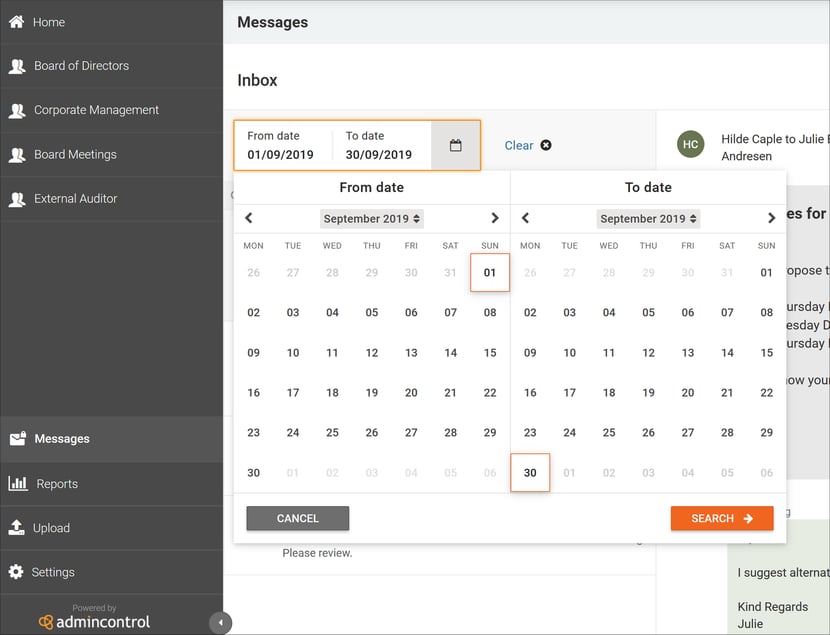Viewport: 830px width, 635px height.
Task: Go to previous month in From date
Action: 249,218
